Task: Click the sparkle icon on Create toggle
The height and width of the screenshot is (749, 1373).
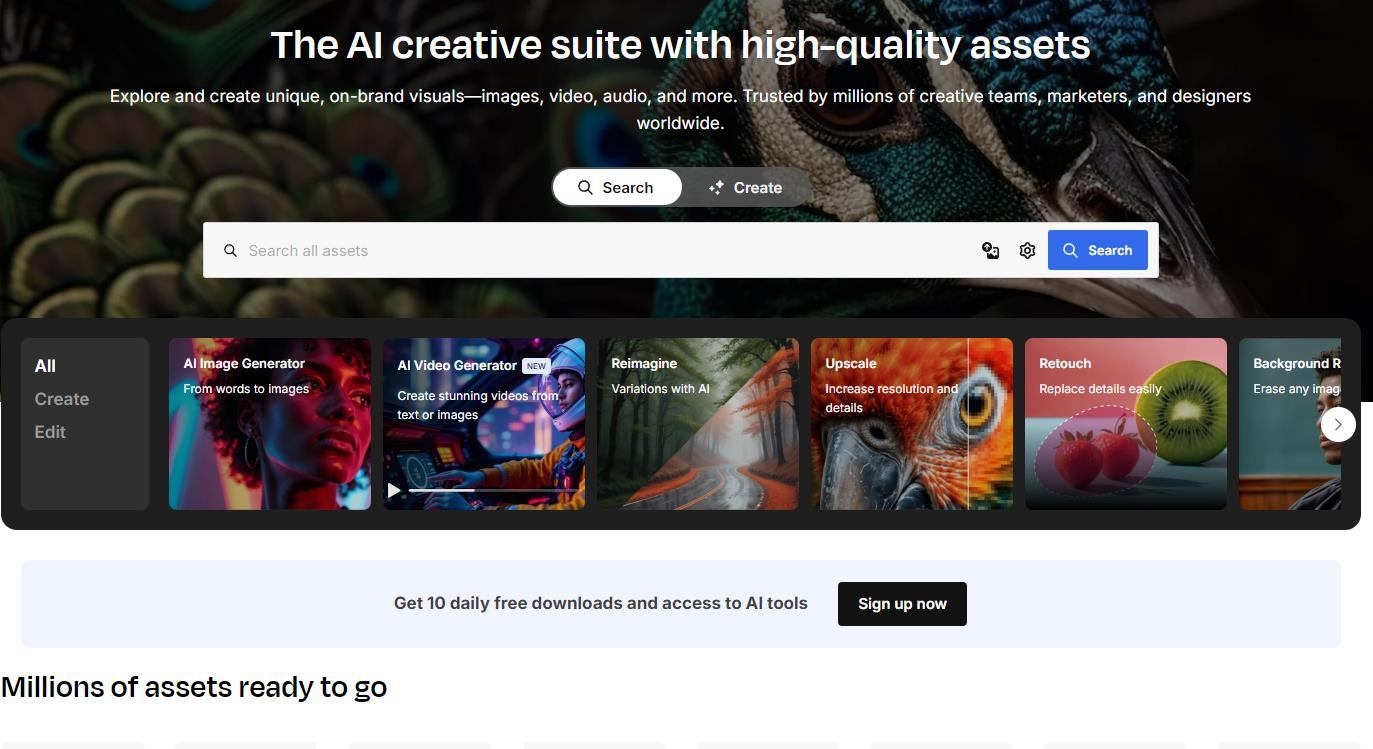Action: [x=716, y=188]
